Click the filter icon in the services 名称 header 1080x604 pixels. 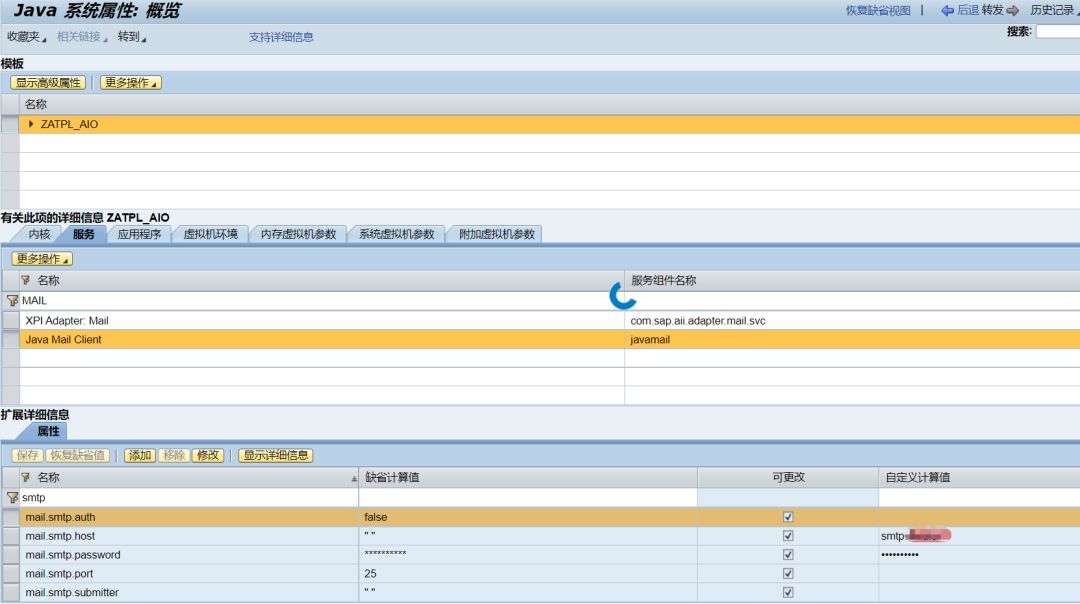click(x=25, y=280)
